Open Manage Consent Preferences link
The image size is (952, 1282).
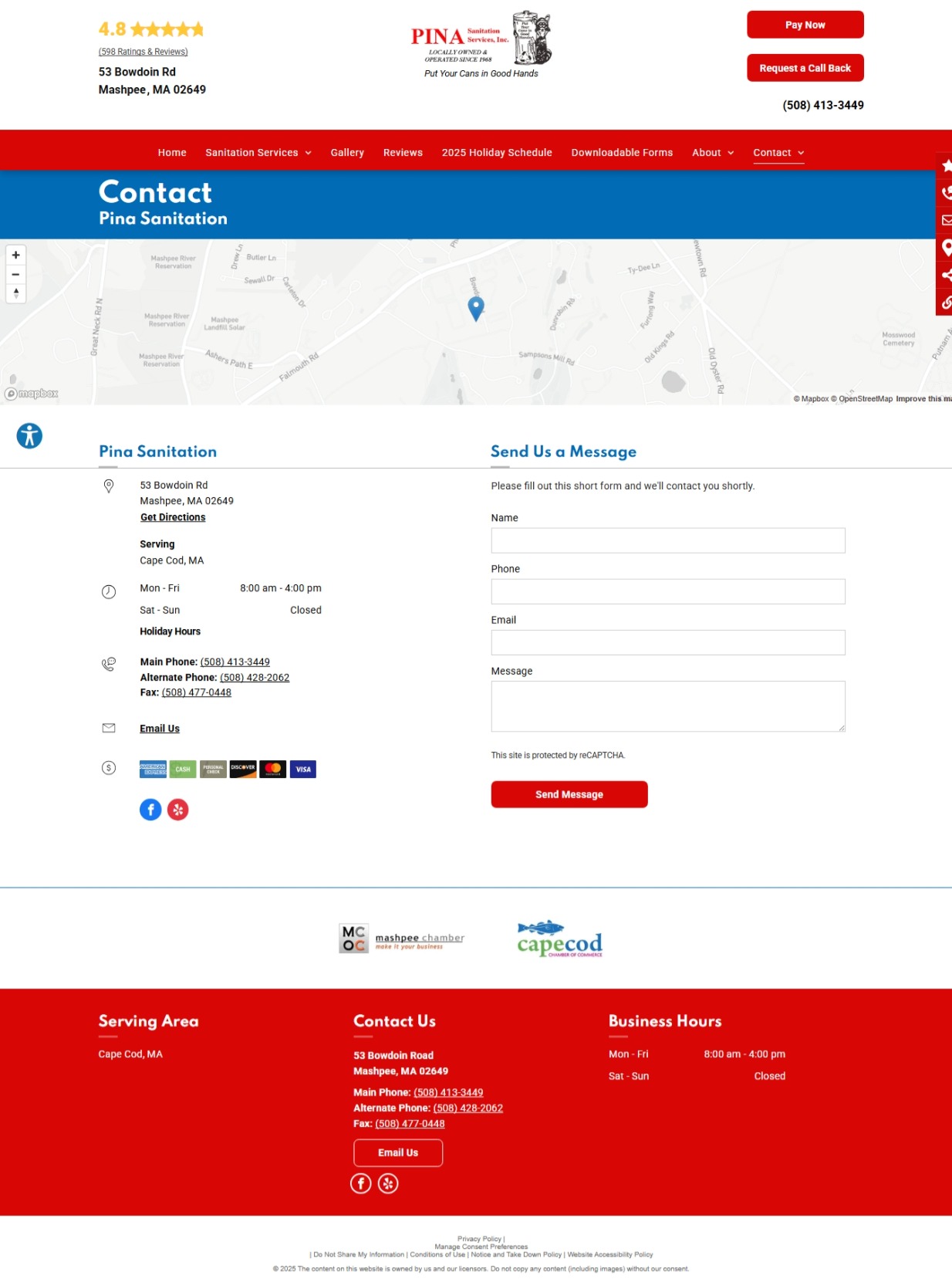[x=481, y=1246]
